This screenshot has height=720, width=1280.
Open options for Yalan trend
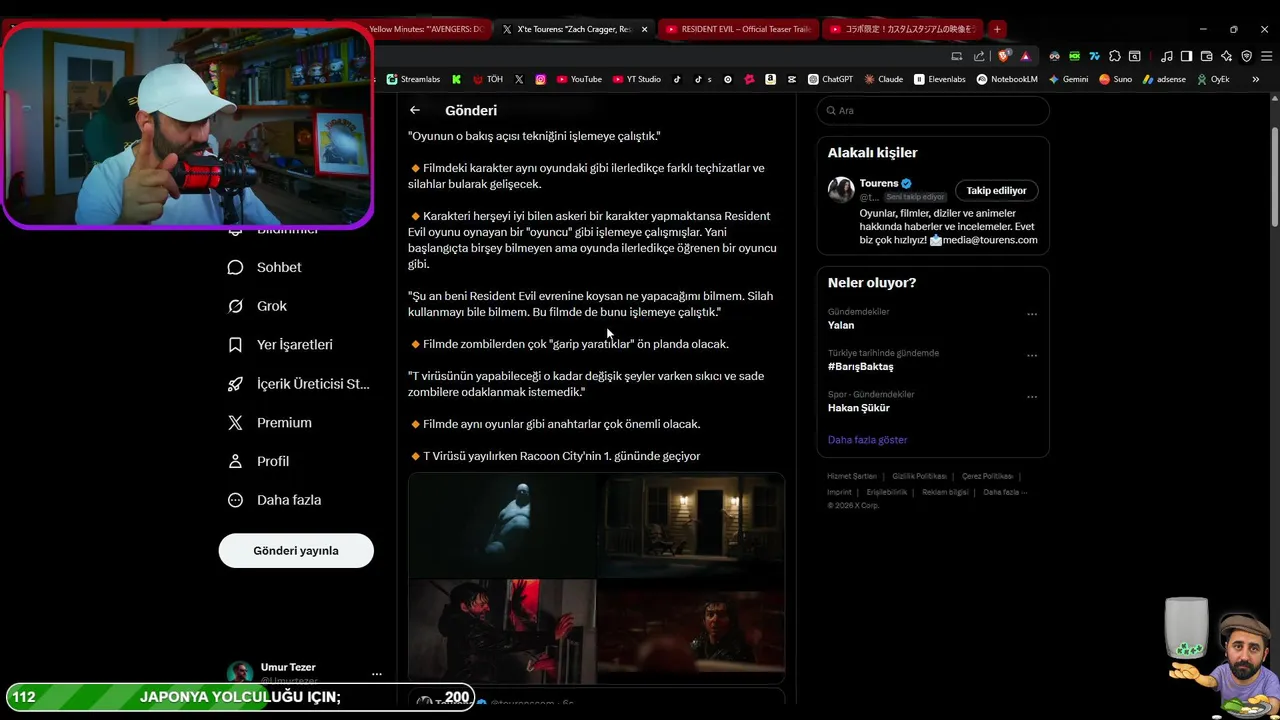click(1032, 314)
